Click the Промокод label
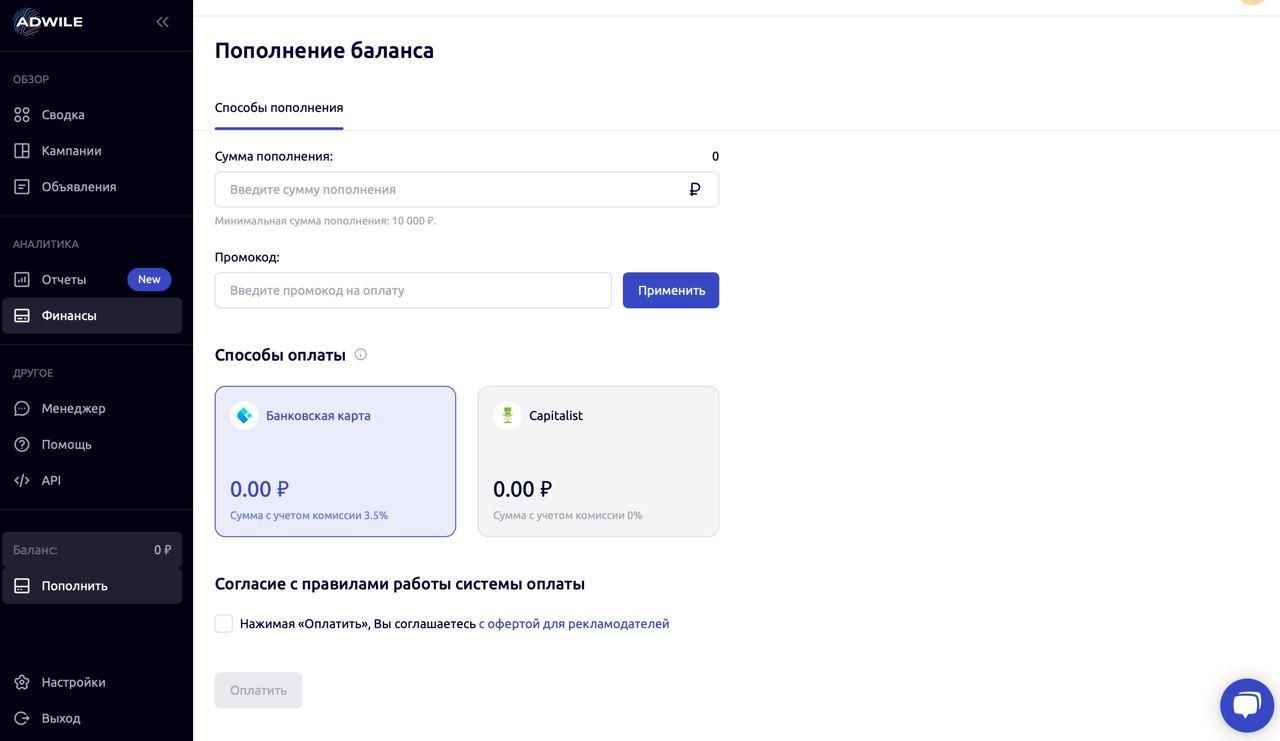 [247, 258]
